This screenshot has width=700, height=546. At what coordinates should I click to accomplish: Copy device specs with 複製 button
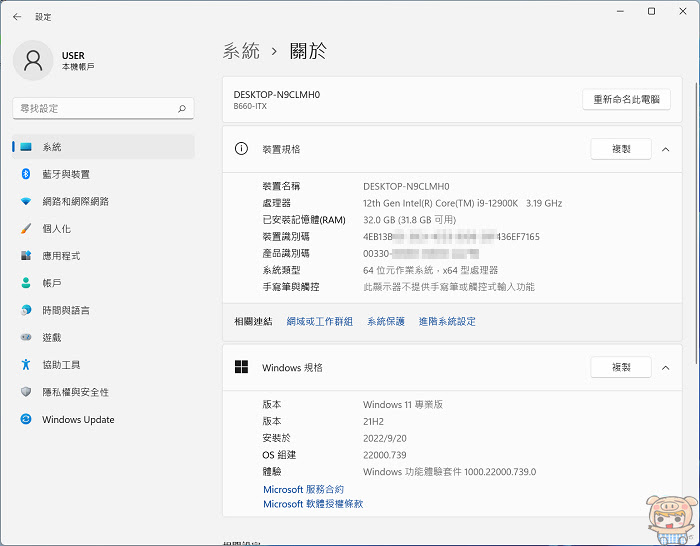pyautogui.click(x=621, y=149)
